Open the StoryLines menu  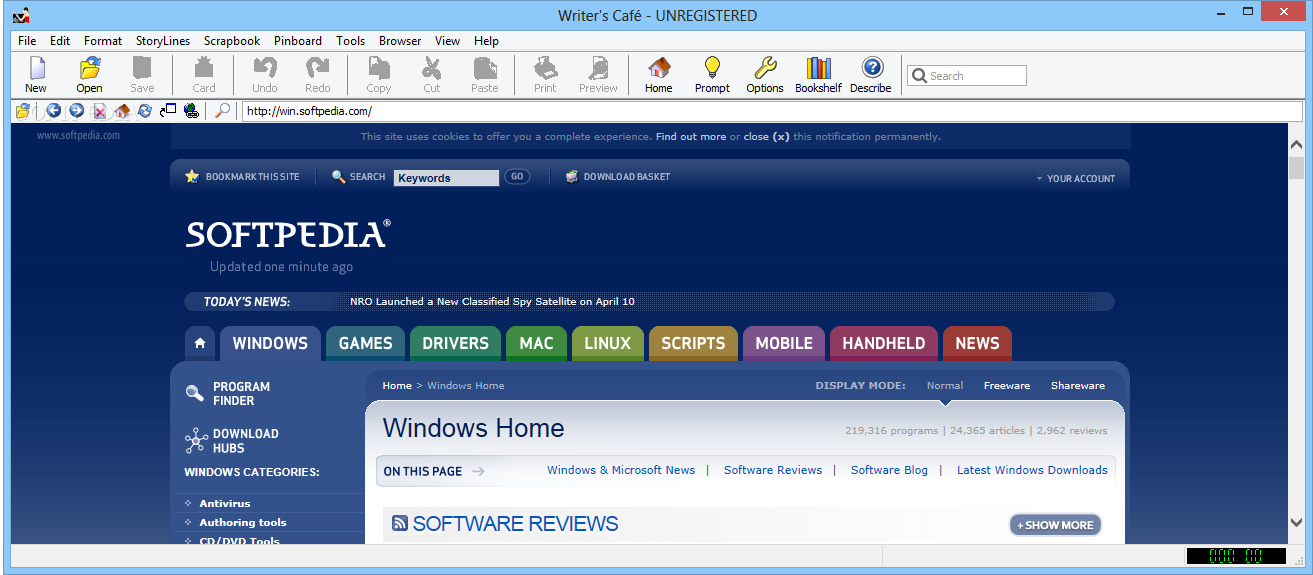tap(163, 41)
